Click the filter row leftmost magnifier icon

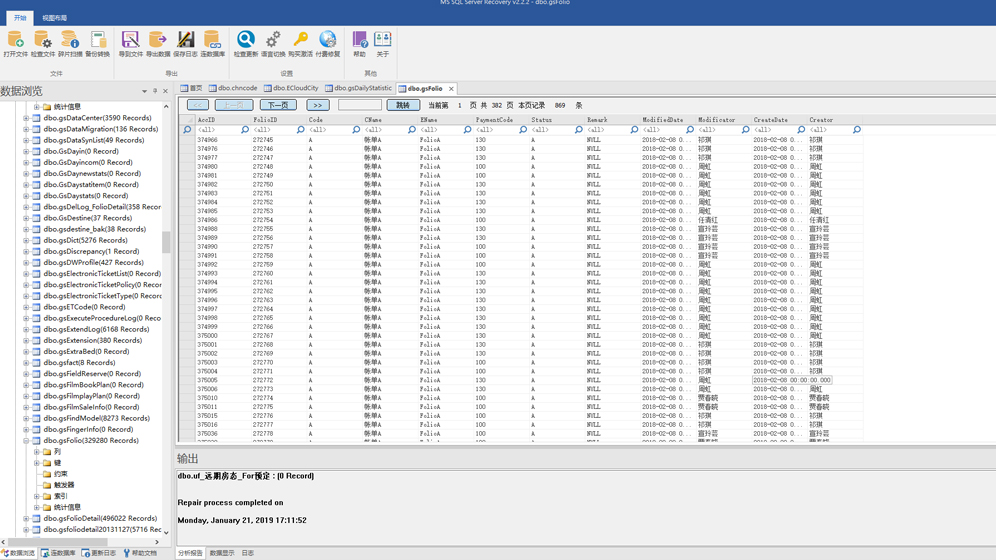click(187, 130)
